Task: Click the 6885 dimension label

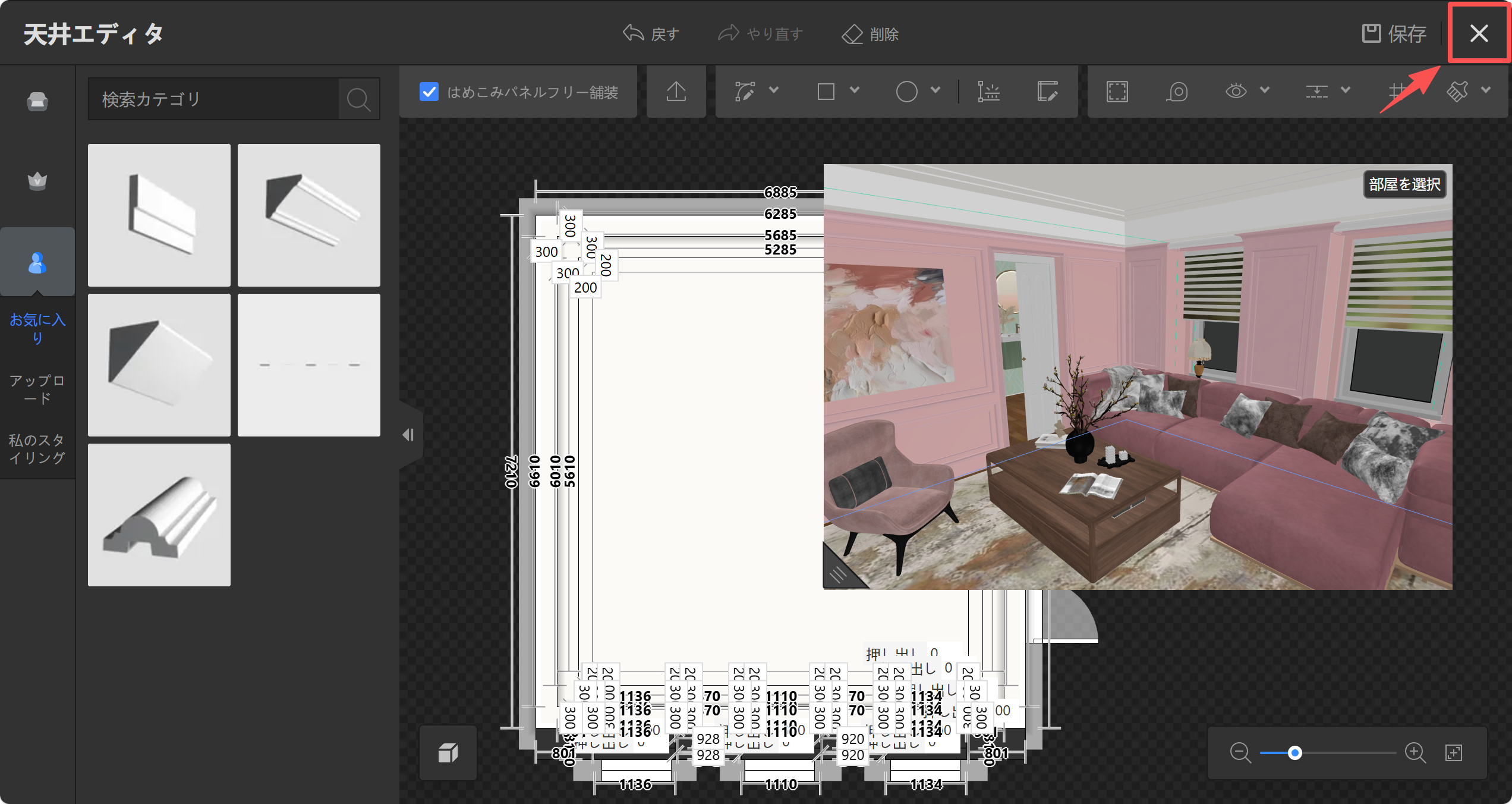Action: [x=780, y=192]
